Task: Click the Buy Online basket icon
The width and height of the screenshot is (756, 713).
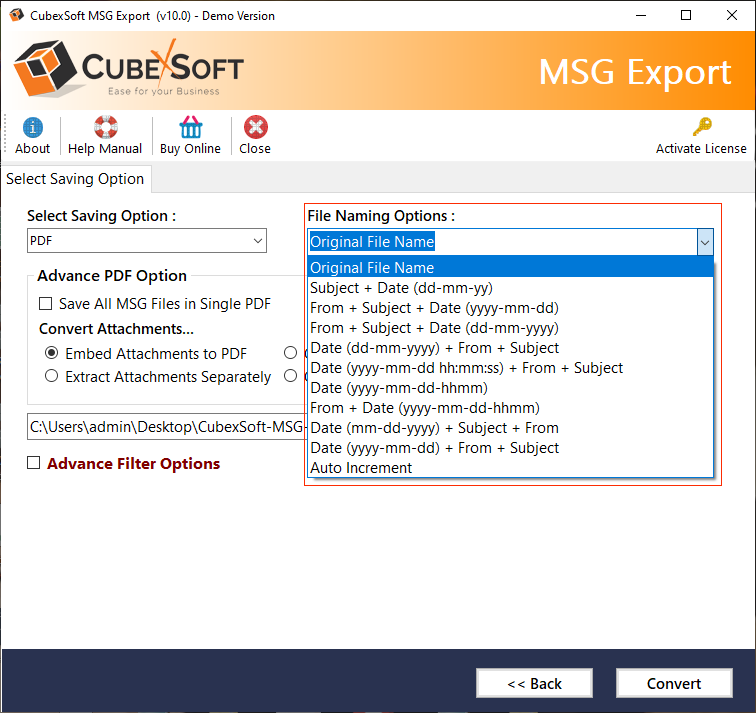Action: [x=191, y=127]
